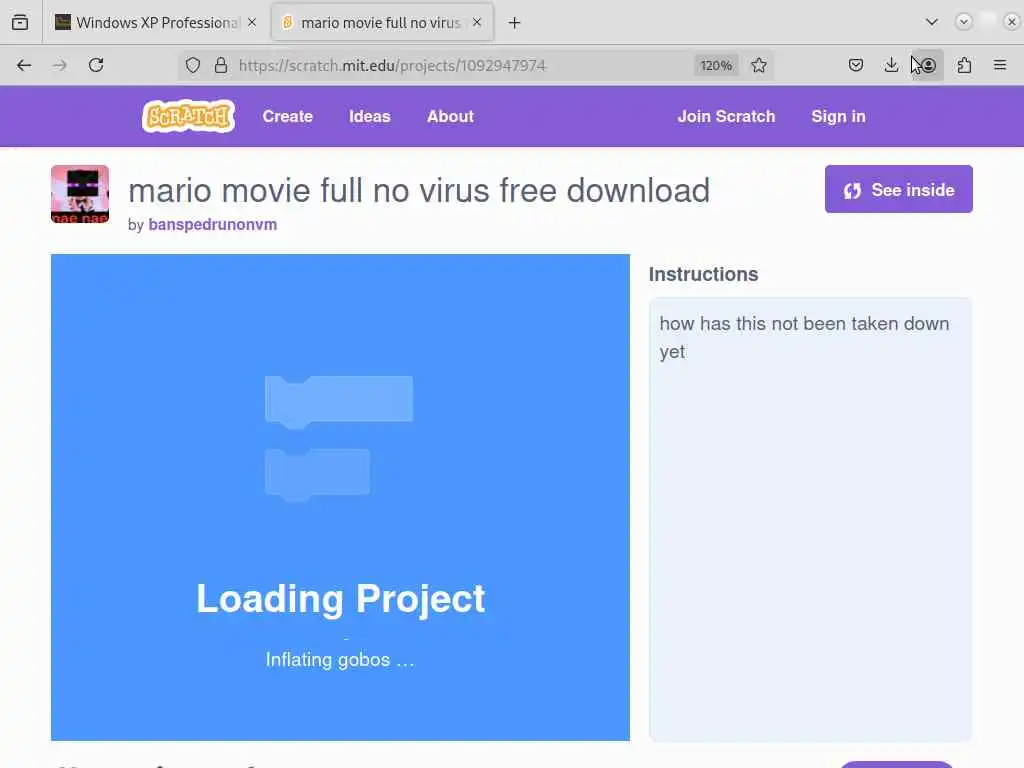
Task: Click the project title heading text
Action: click(419, 191)
